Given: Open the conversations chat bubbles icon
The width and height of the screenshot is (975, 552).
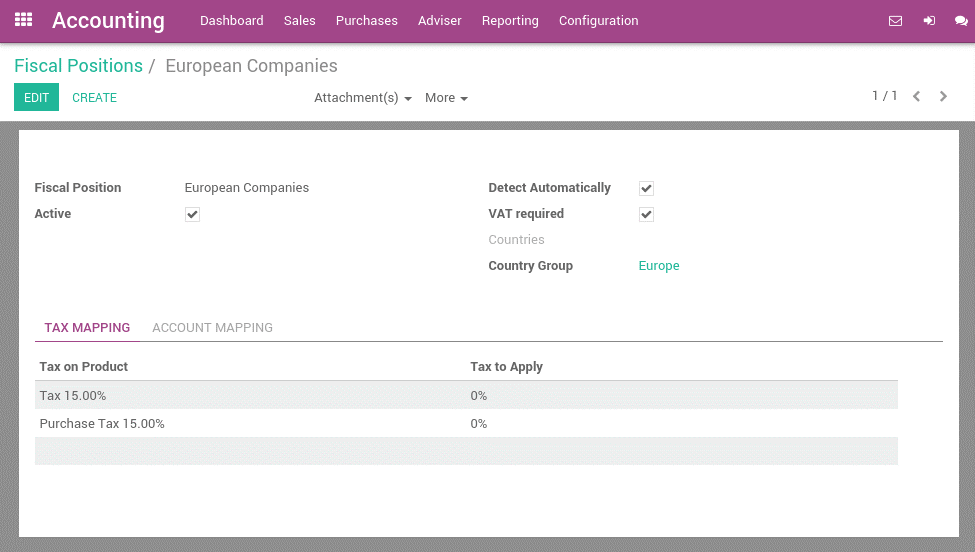Looking at the screenshot, I should click(x=961, y=21).
